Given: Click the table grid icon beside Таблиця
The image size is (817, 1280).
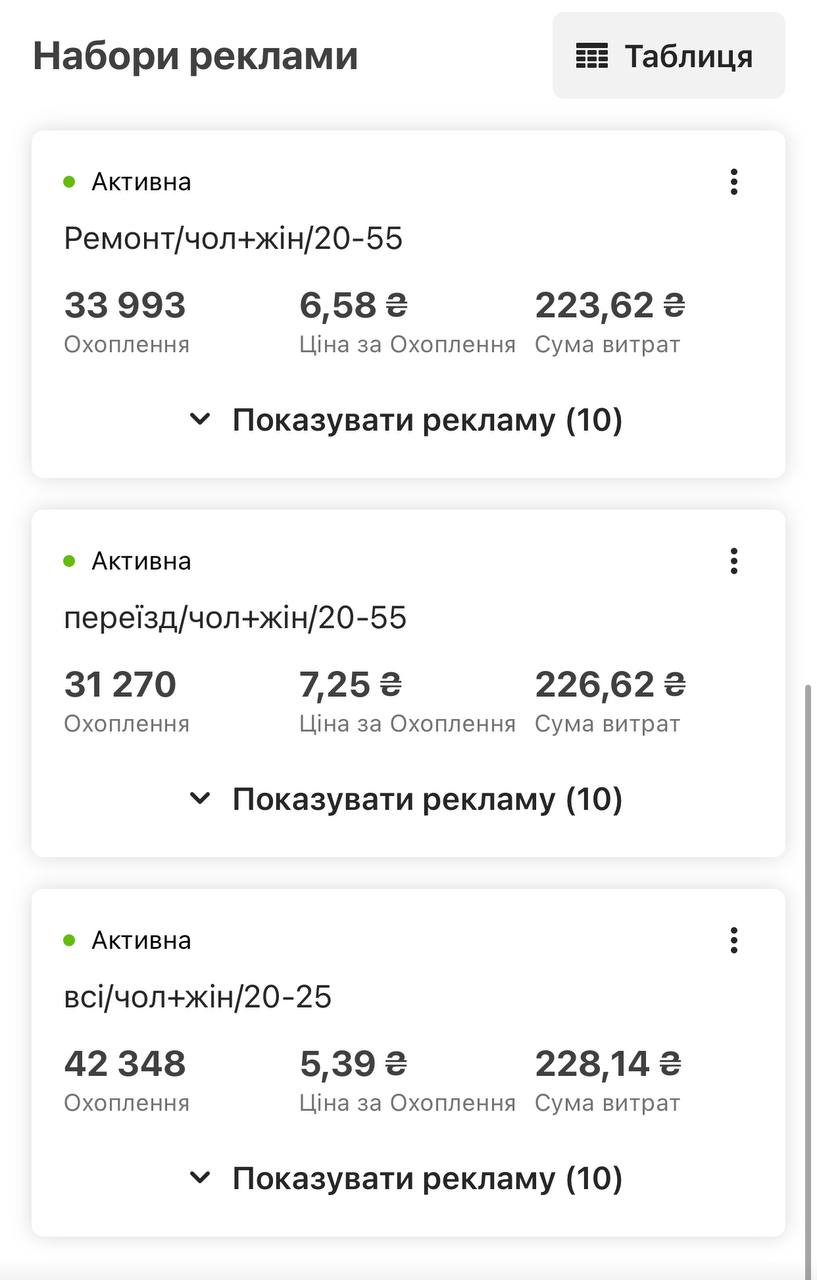Looking at the screenshot, I should [592, 56].
